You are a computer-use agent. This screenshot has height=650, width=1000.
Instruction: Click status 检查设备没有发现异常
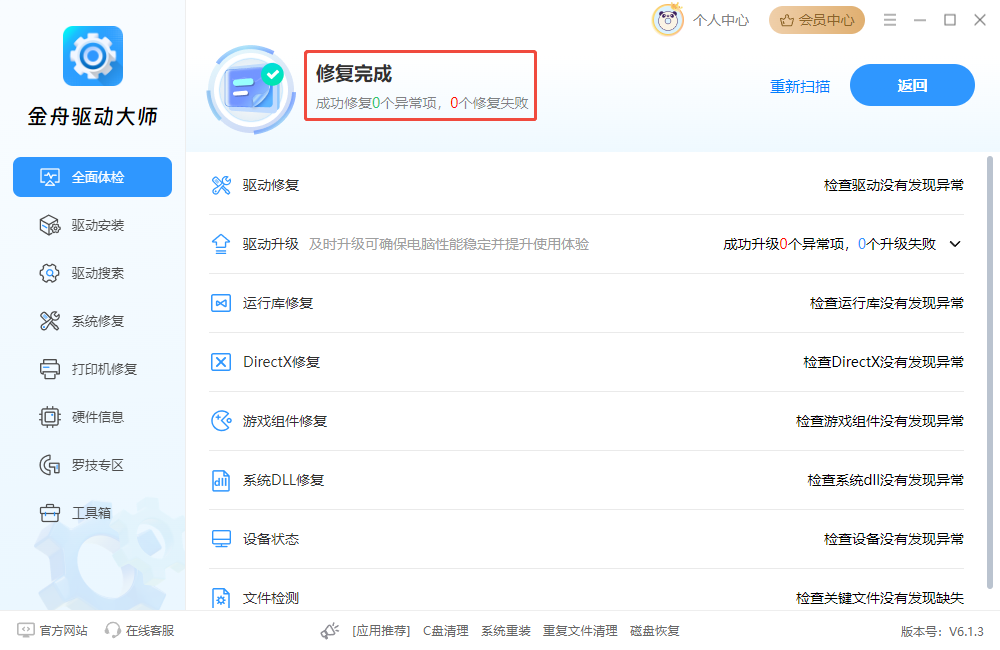point(893,539)
